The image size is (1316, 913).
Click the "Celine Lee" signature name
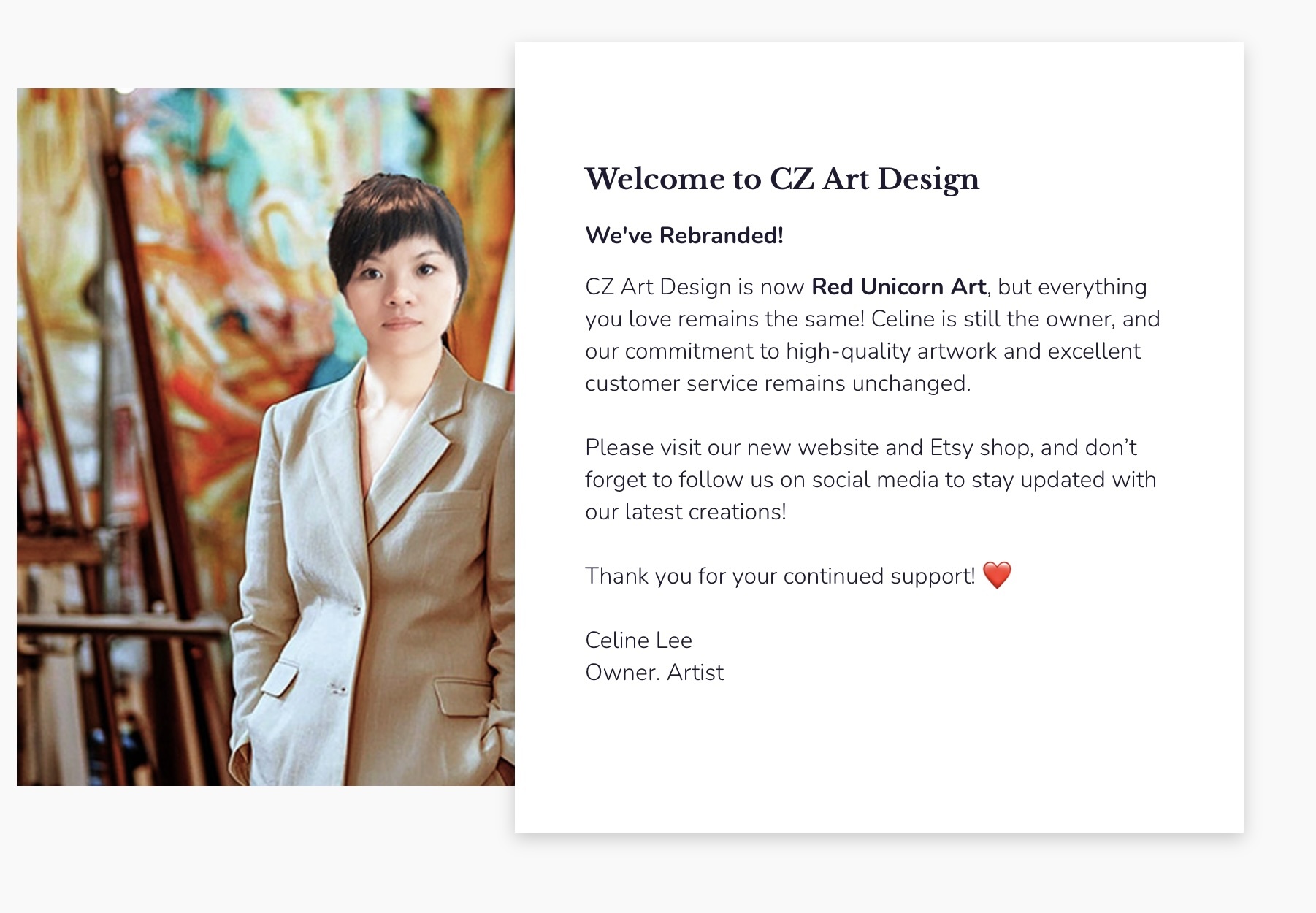(x=638, y=640)
